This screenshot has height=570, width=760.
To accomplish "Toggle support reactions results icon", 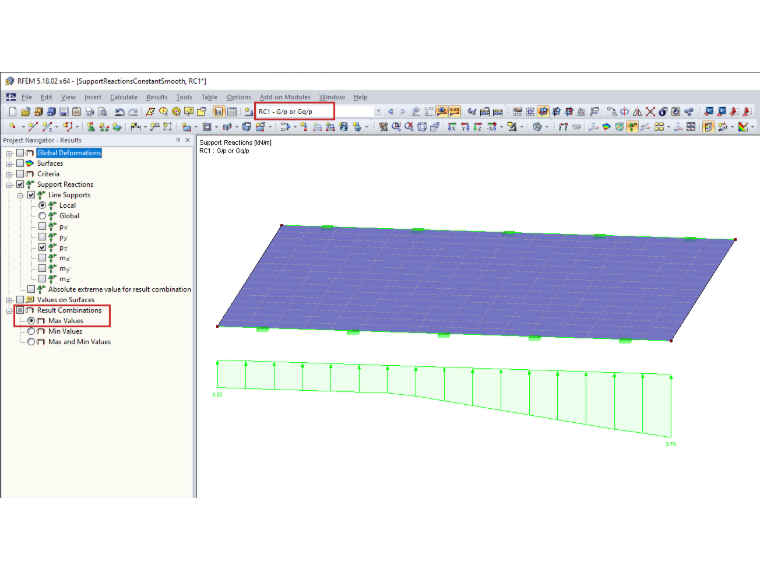I will [632, 127].
